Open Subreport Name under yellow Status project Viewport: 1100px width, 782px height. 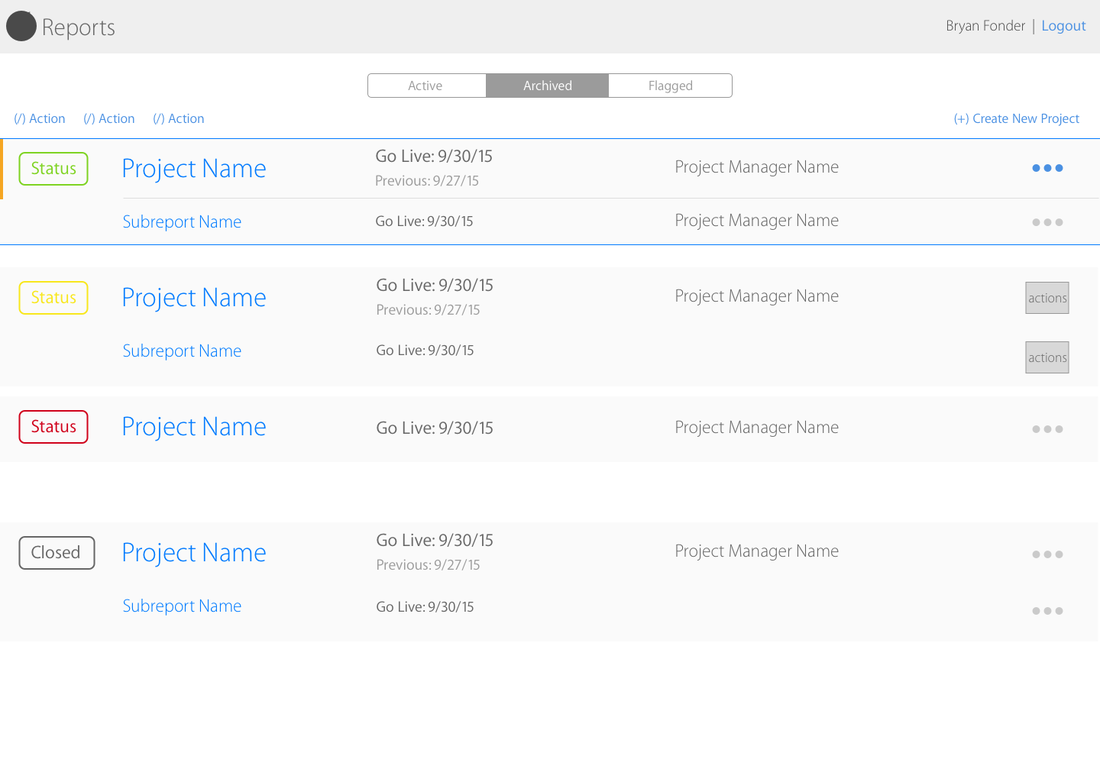[x=182, y=351]
